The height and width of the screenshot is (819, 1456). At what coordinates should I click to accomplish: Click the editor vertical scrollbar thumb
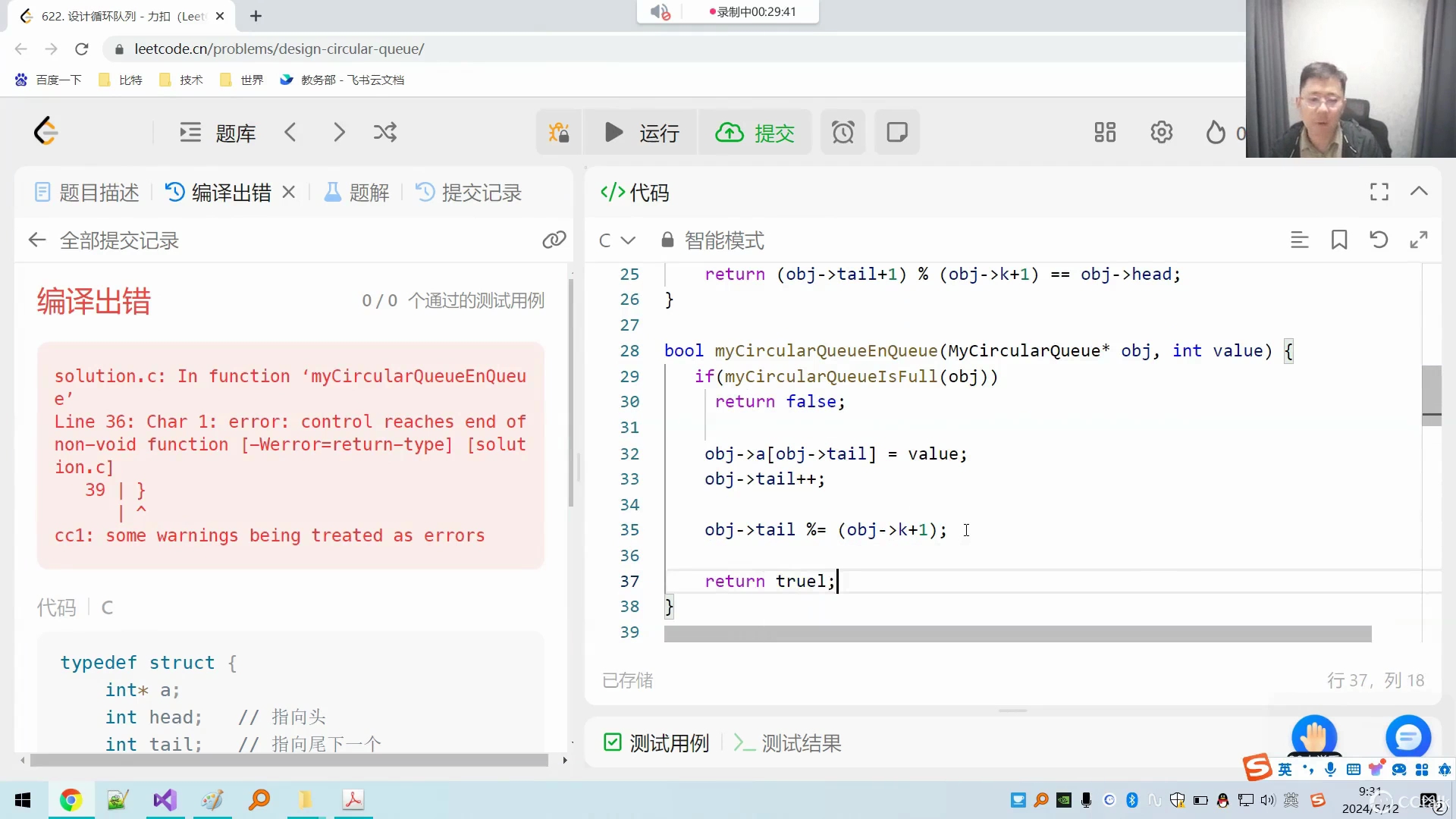coord(1431,395)
